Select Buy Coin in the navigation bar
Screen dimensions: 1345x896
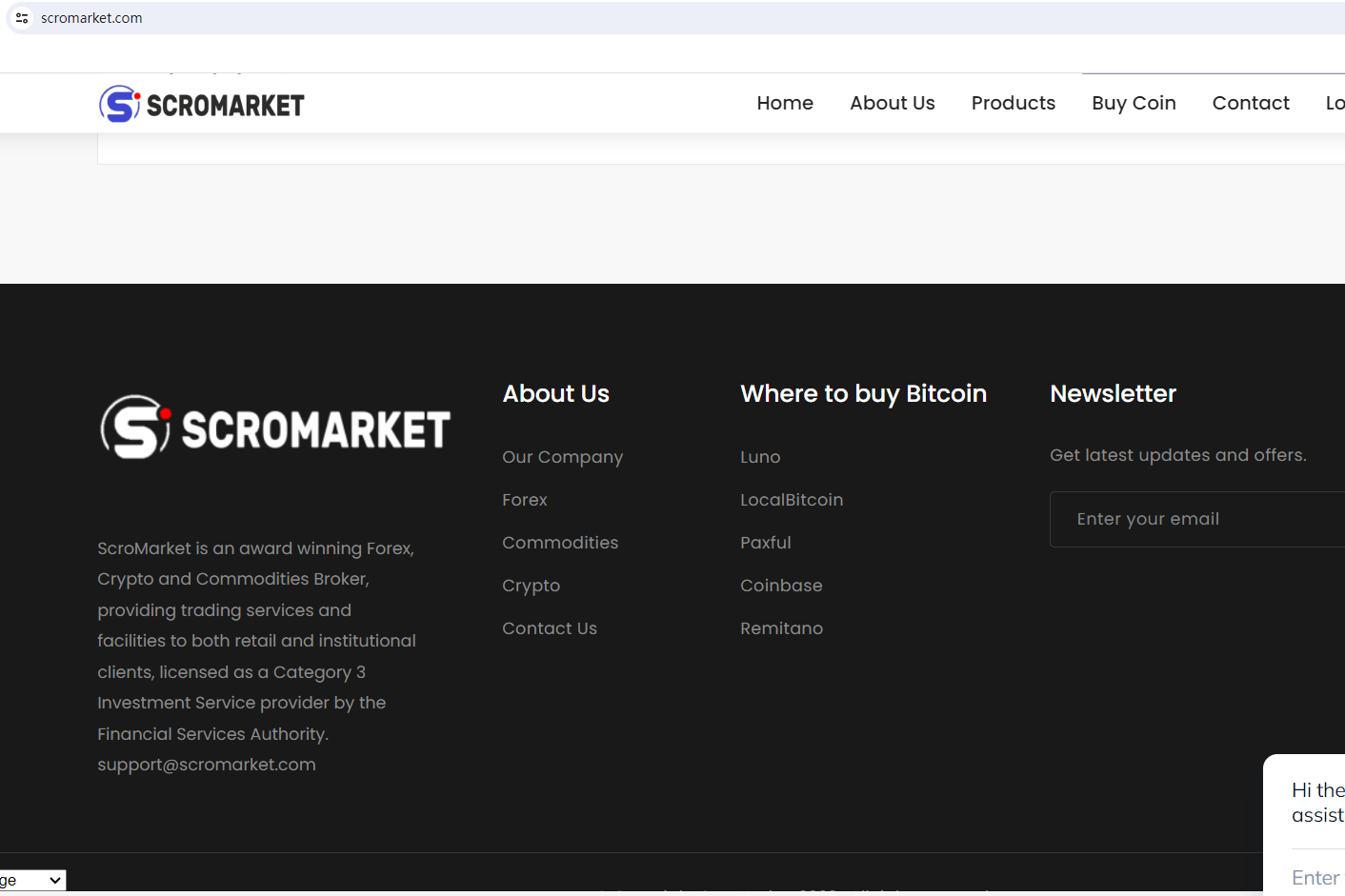[1134, 103]
